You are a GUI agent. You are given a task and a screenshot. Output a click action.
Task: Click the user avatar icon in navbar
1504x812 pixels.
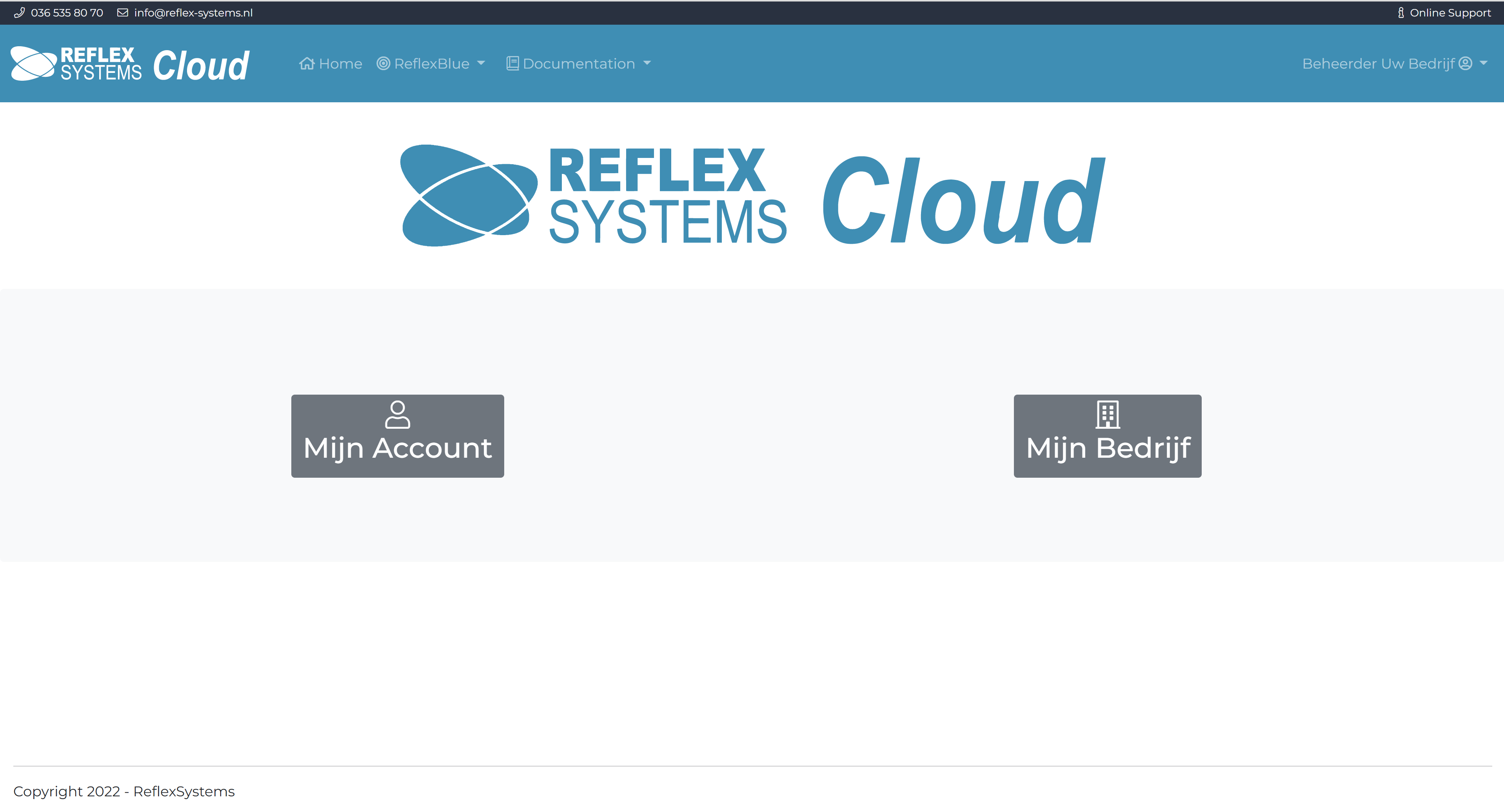(x=1465, y=63)
